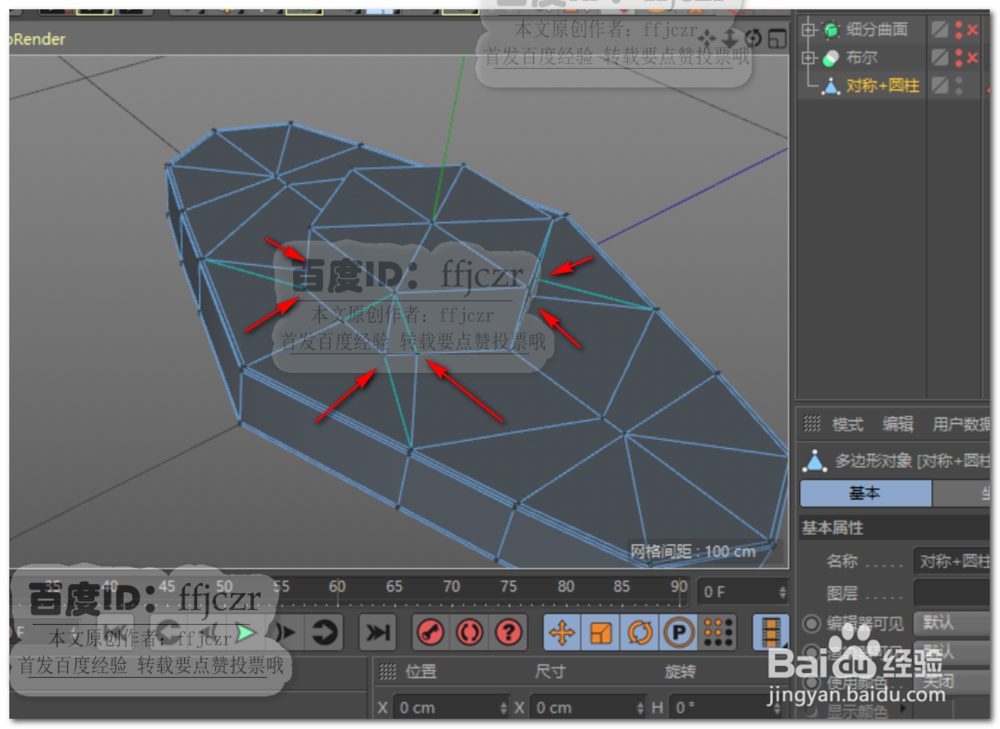Click the polygon object icon in attribute header
Screen dimensions: 1000x729
(814, 461)
